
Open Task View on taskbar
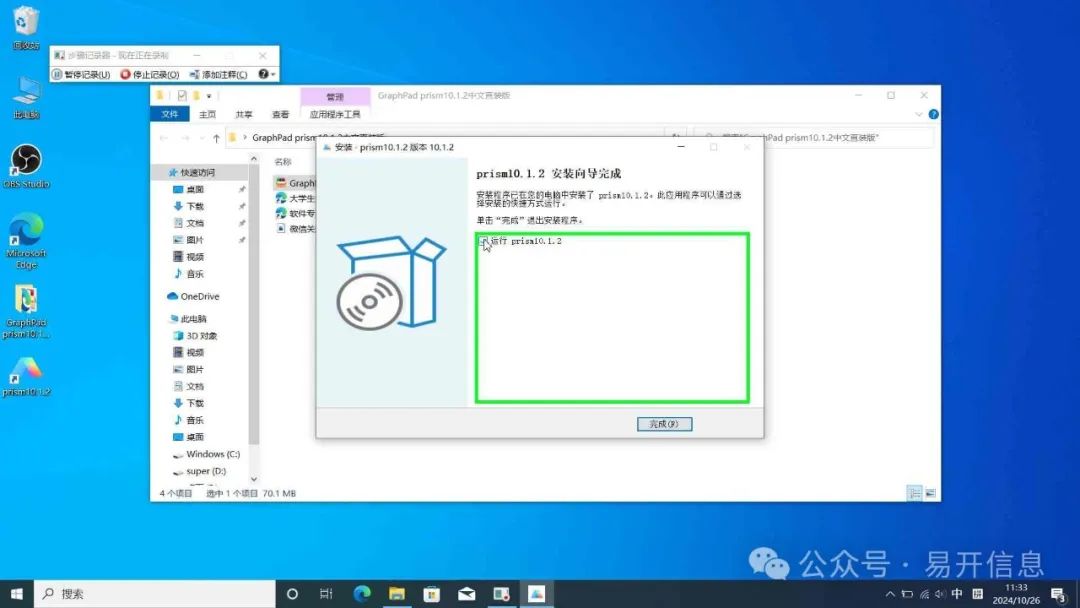point(326,594)
